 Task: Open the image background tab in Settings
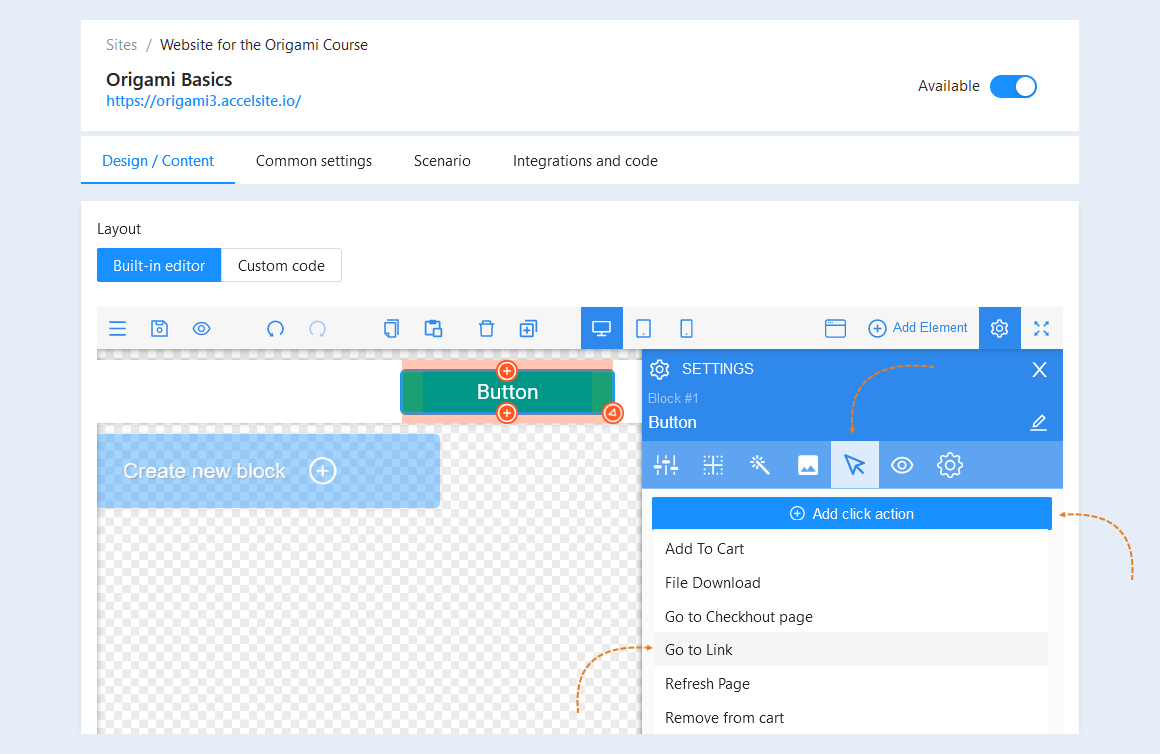coord(808,465)
